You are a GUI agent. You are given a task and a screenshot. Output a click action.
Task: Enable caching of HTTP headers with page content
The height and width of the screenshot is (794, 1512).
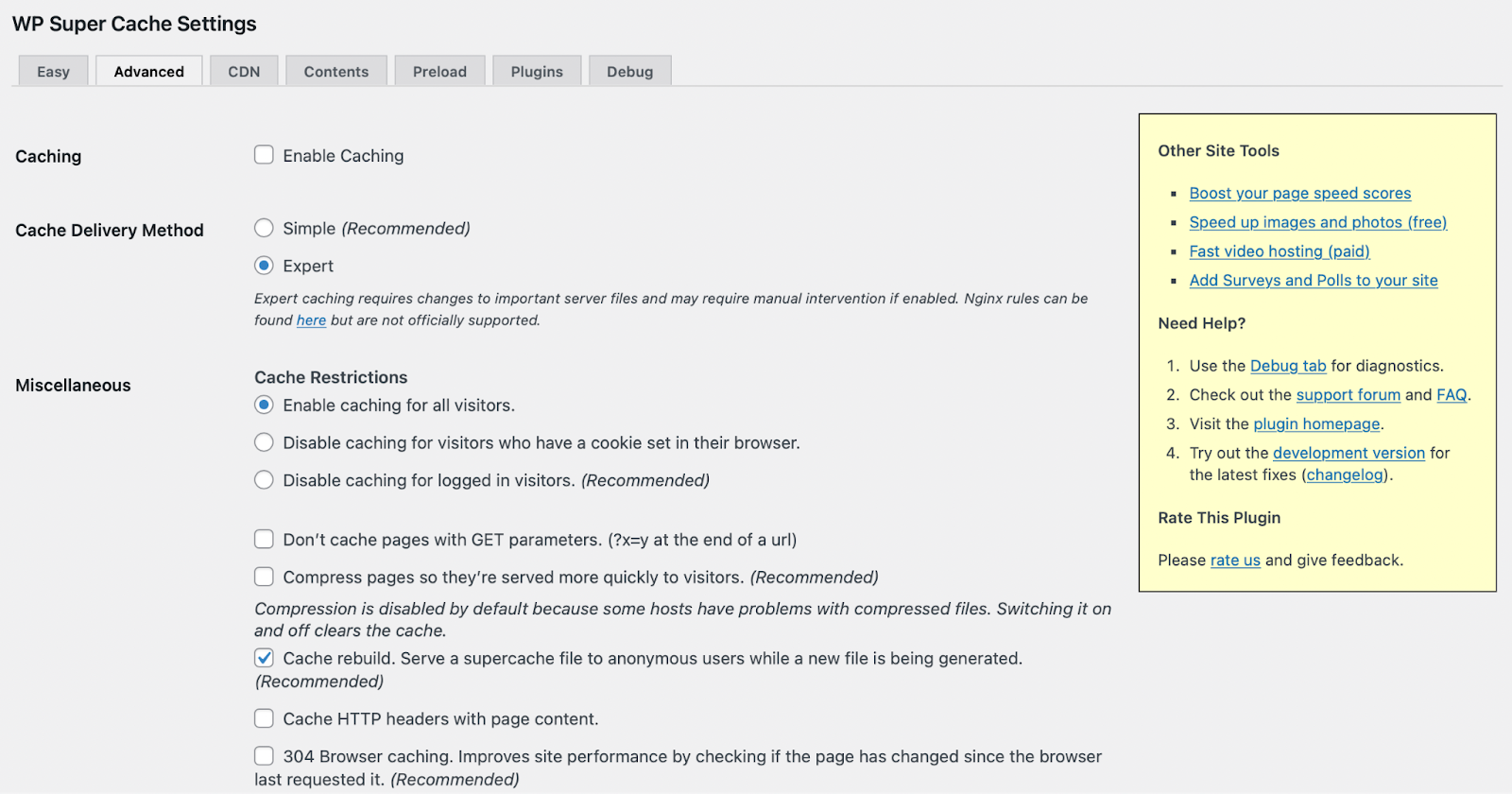(263, 718)
